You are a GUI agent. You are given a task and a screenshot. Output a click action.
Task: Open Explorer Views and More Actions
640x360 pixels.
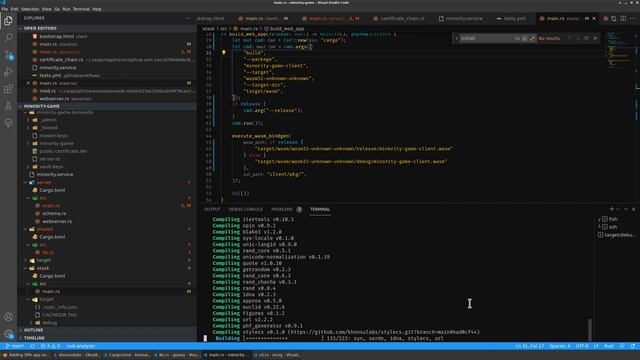(x=188, y=18)
